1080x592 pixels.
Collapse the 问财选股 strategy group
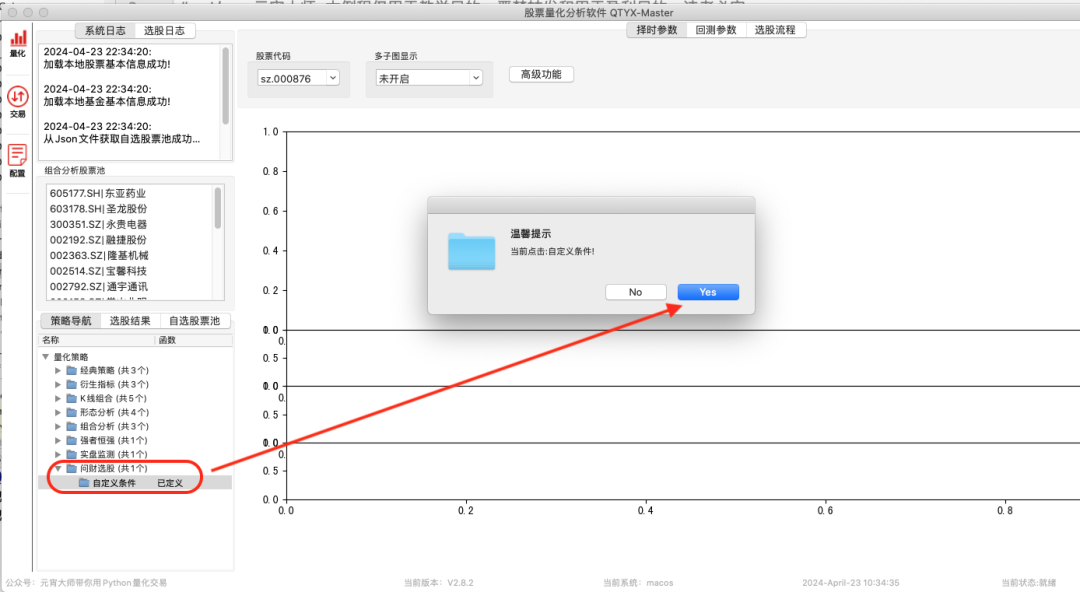point(58,468)
